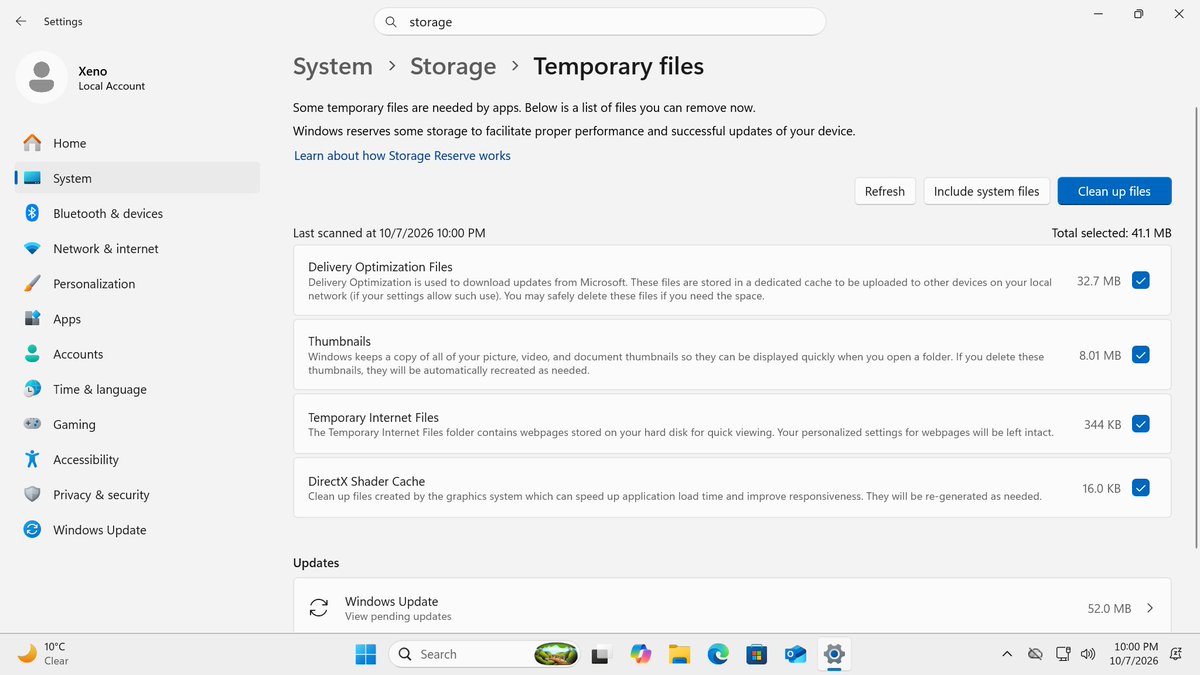Click the 52.0 MB Windows Update size
Image resolution: width=1200 pixels, height=675 pixels.
tap(1109, 608)
